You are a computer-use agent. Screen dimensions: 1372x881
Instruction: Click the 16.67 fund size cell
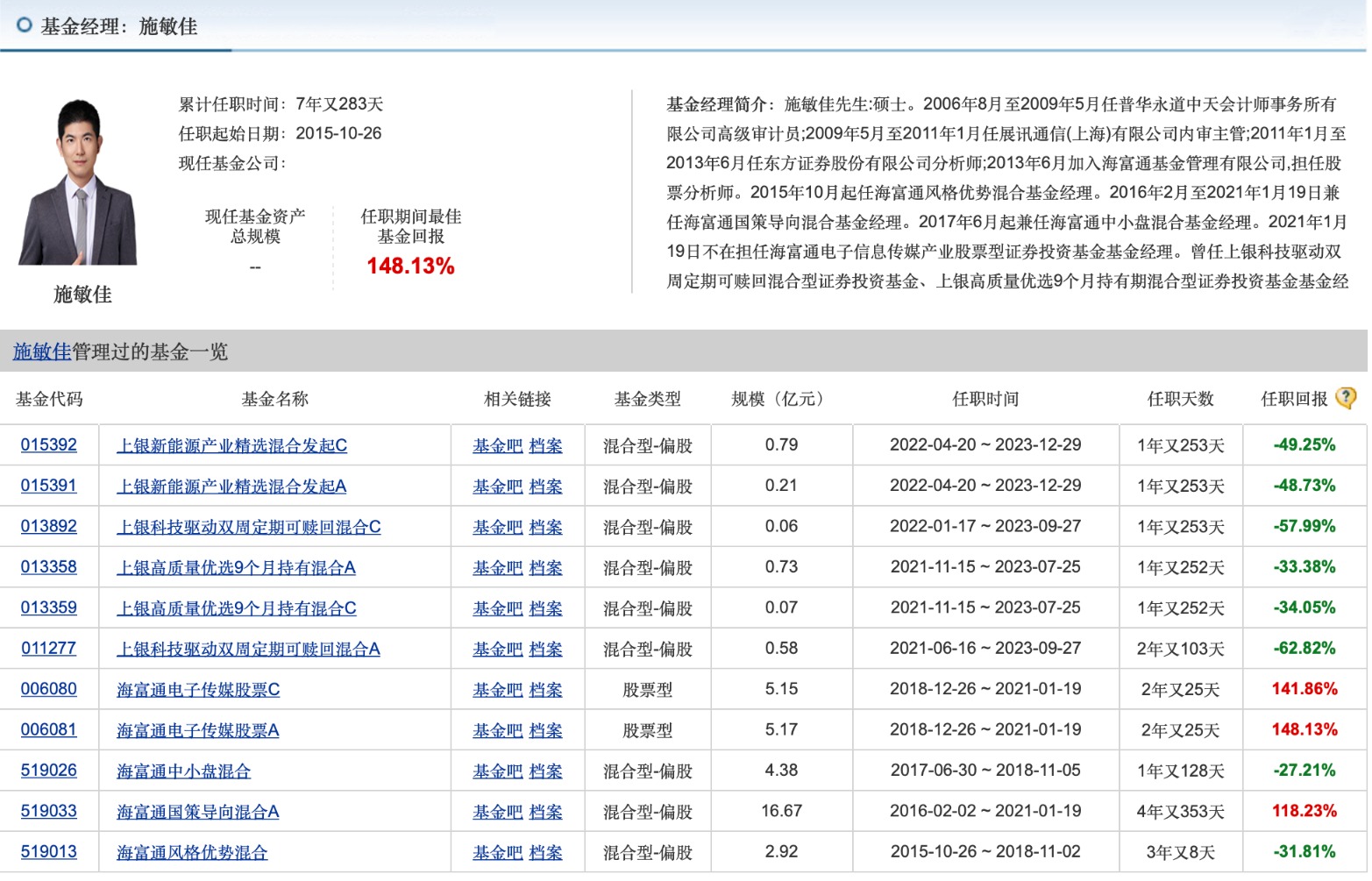click(x=781, y=811)
